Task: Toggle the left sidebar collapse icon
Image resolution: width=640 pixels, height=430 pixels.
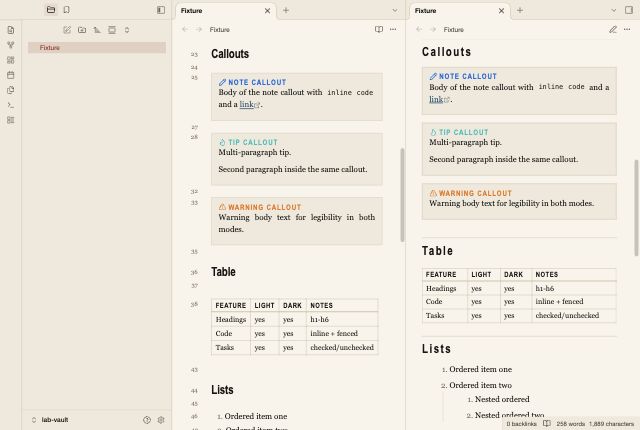Action: pyautogui.click(x=161, y=10)
